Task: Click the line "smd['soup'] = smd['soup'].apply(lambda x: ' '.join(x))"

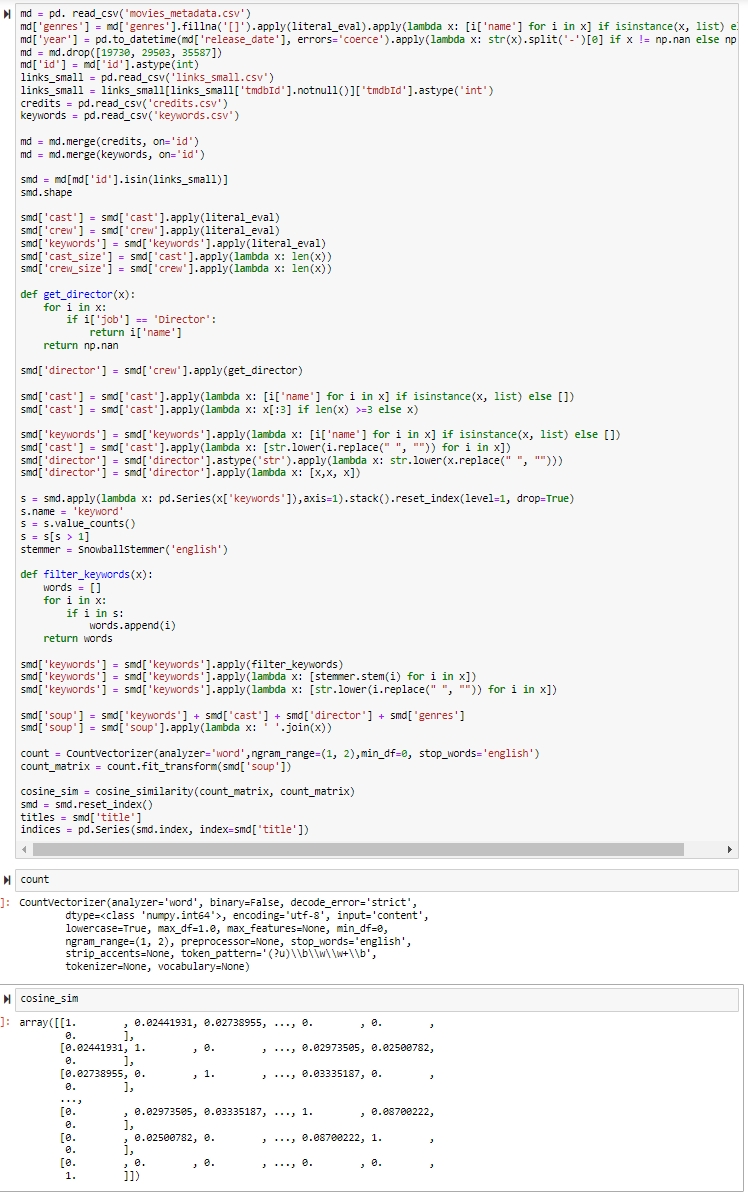Action: tap(176, 728)
